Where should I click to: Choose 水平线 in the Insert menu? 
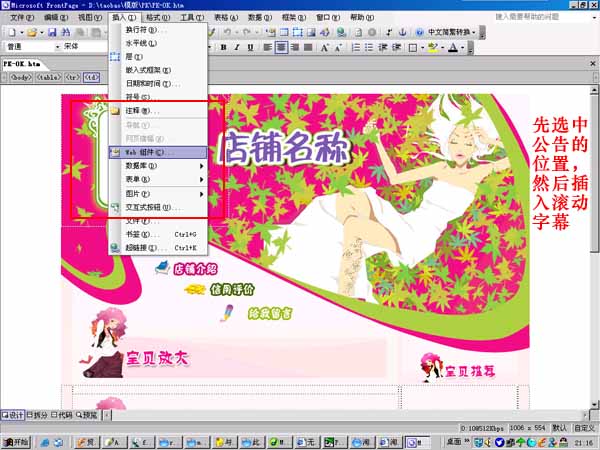point(158,43)
